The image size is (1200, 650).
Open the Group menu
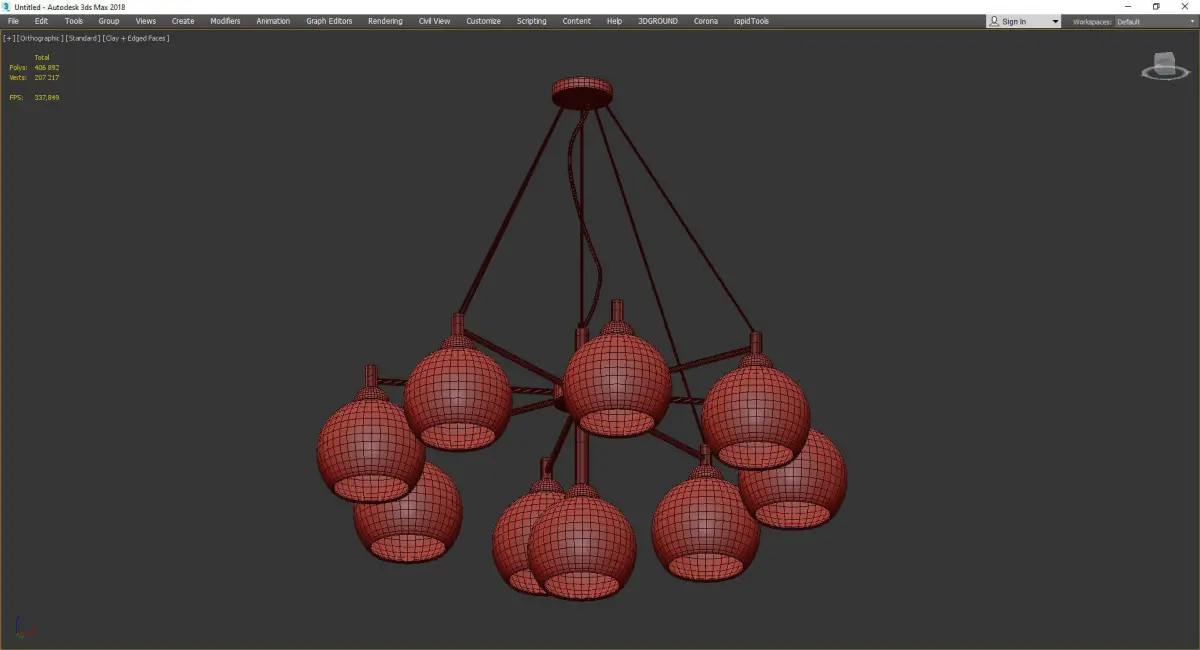(108, 21)
